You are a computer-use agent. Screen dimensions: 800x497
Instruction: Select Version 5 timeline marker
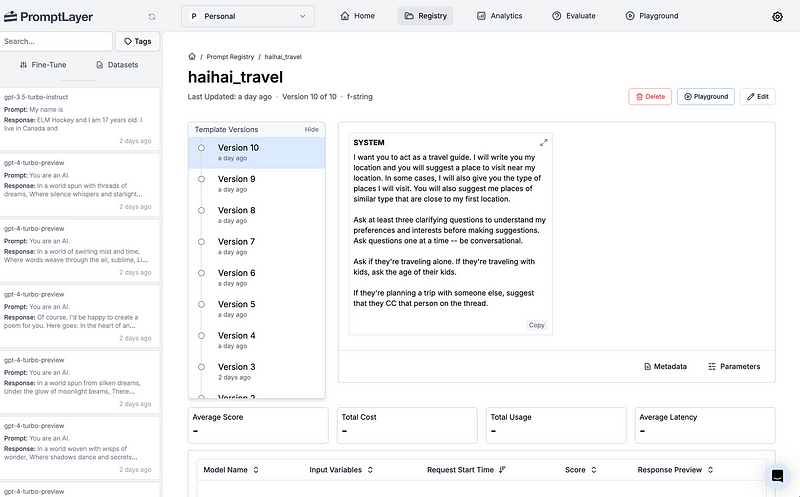(x=201, y=304)
